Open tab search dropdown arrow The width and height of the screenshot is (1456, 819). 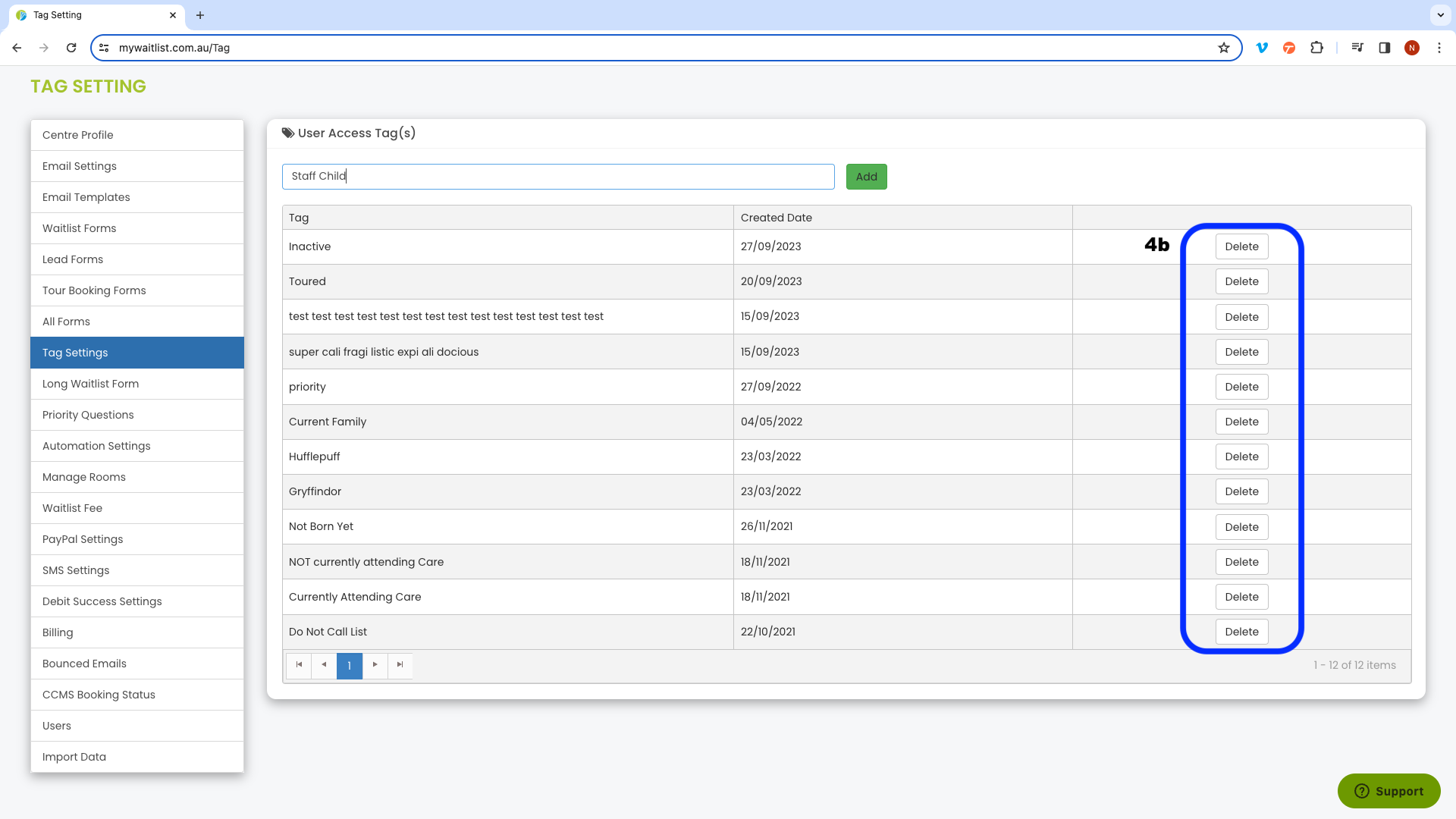click(x=1441, y=15)
